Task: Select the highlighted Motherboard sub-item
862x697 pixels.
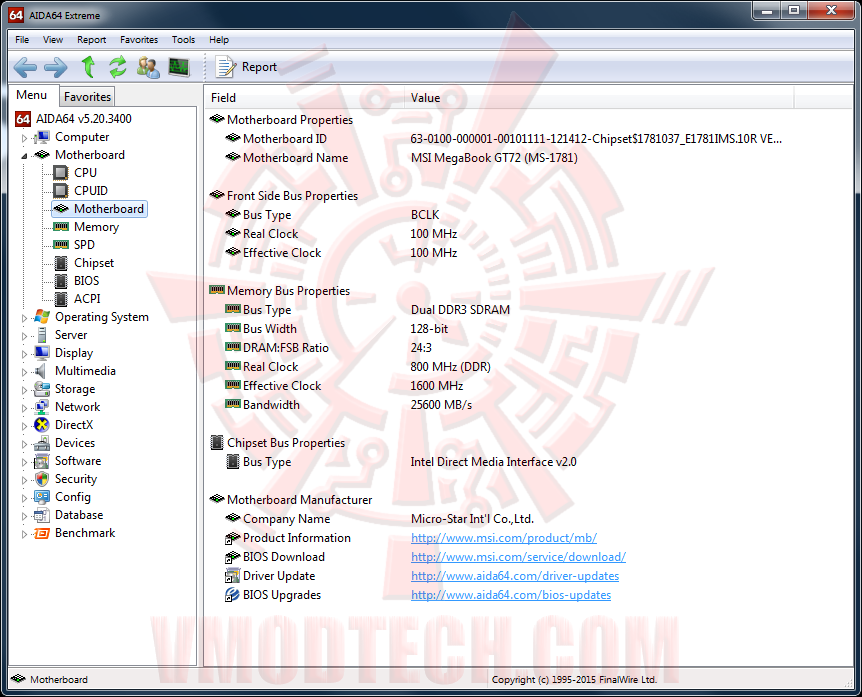Action: click(x=100, y=209)
